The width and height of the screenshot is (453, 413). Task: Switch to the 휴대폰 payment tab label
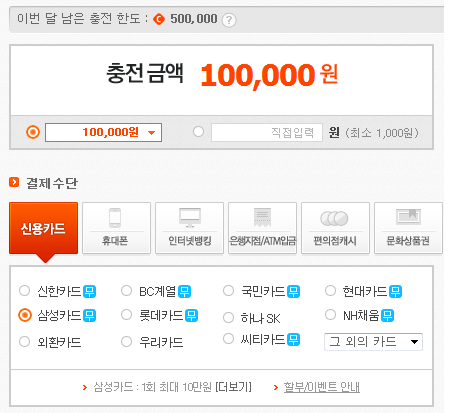[115, 241]
